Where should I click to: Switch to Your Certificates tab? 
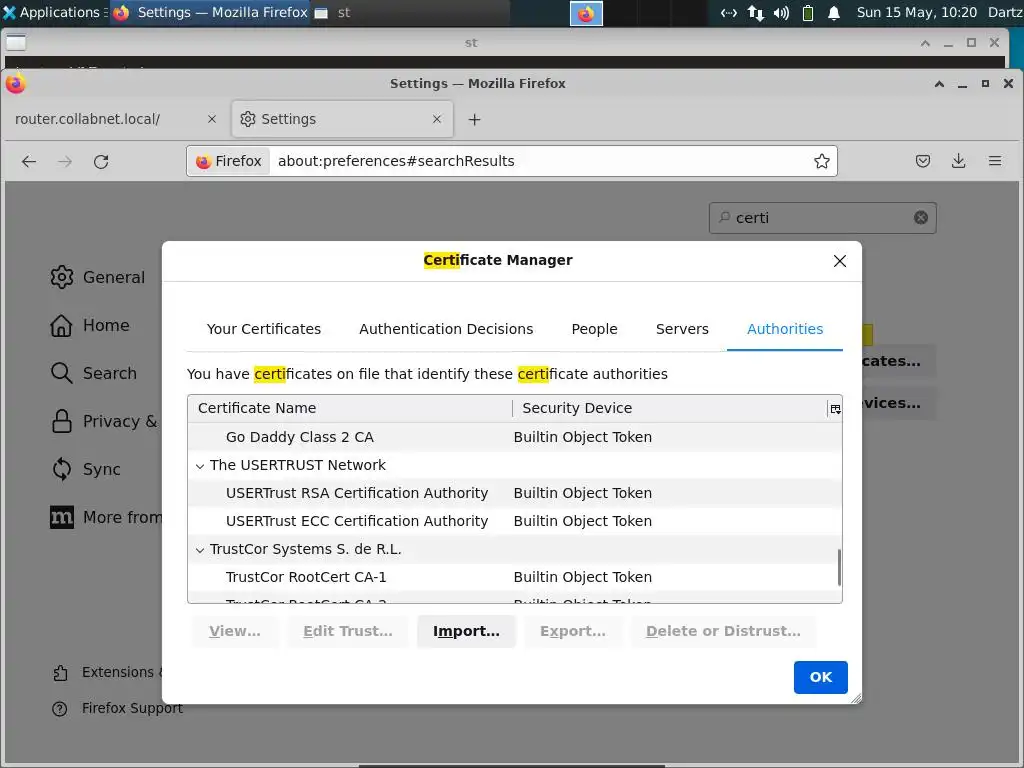[x=264, y=329]
